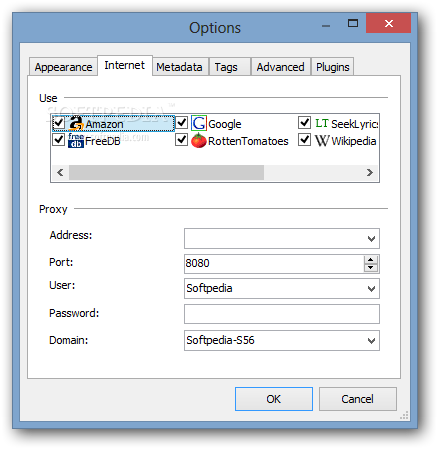Maximize the Options window
Viewport: 438px width, 449px height.
click(x=353, y=23)
